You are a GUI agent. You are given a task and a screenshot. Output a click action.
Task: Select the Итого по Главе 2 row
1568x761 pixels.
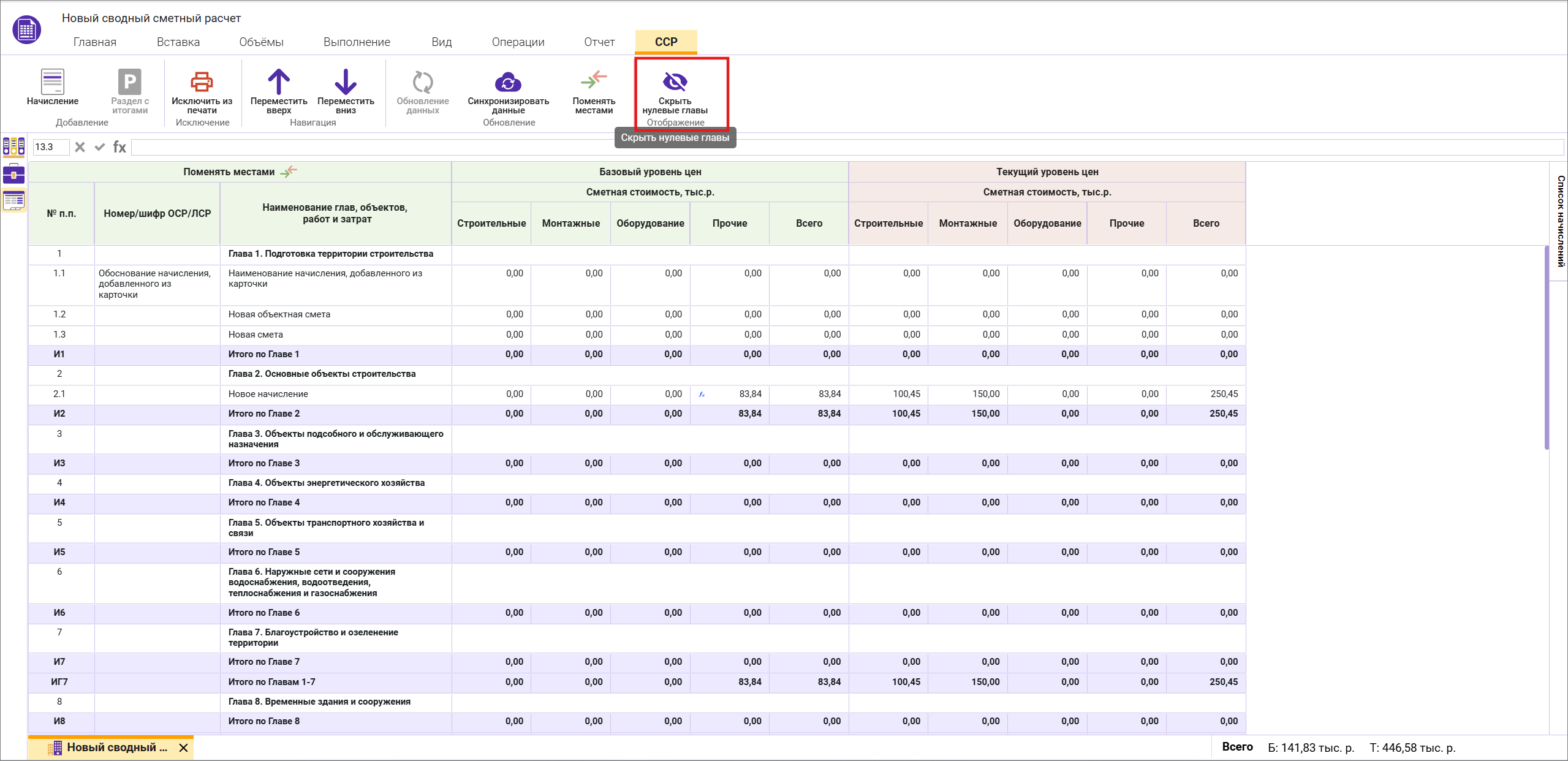coord(264,414)
